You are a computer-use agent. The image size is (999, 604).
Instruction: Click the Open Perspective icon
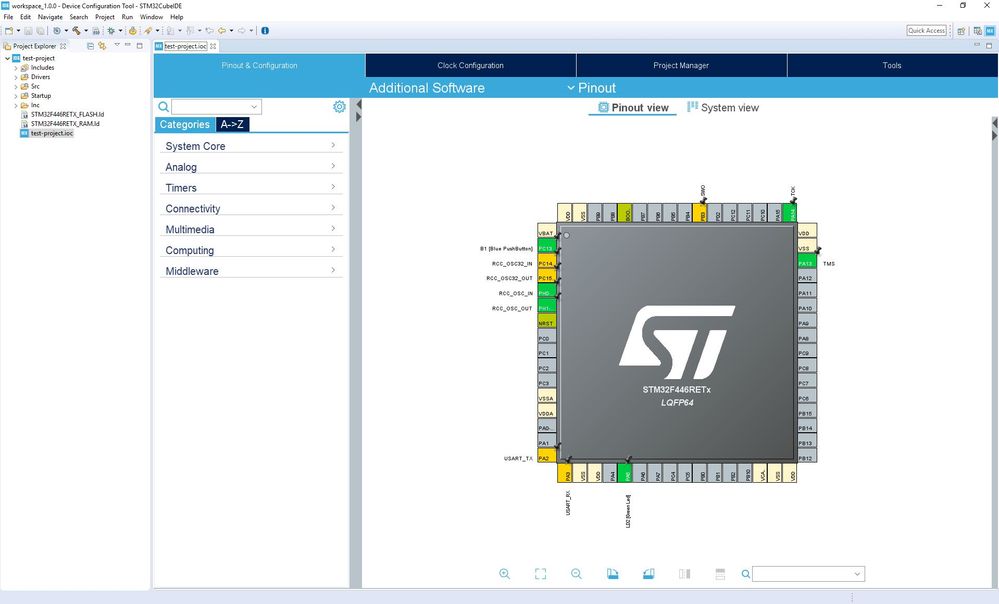961,31
